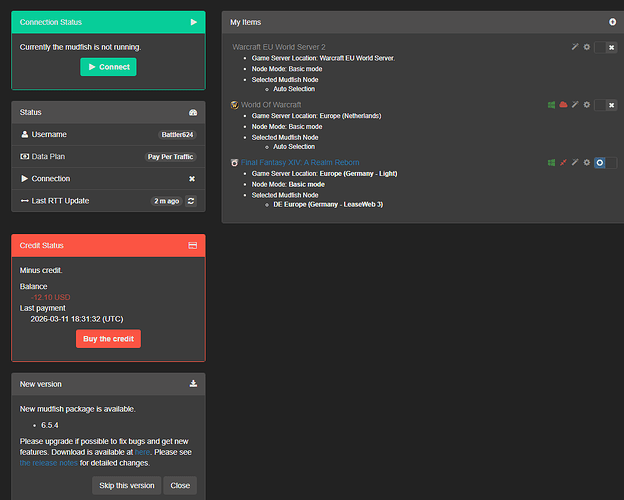
Task: Click the '2 m ago' badge
Action: [x=166, y=201]
